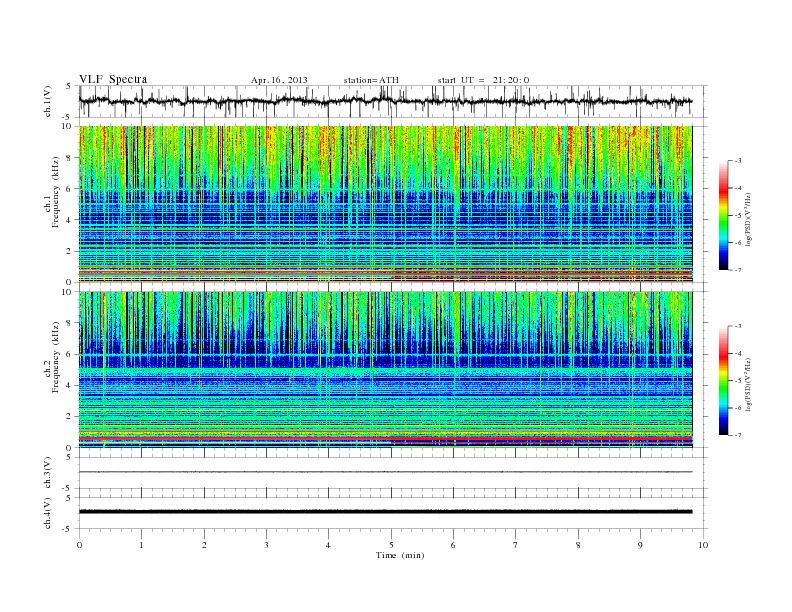This screenshot has height=612, width=792.
Task: Click the time axis tick label '10'
Action: [x=703, y=545]
